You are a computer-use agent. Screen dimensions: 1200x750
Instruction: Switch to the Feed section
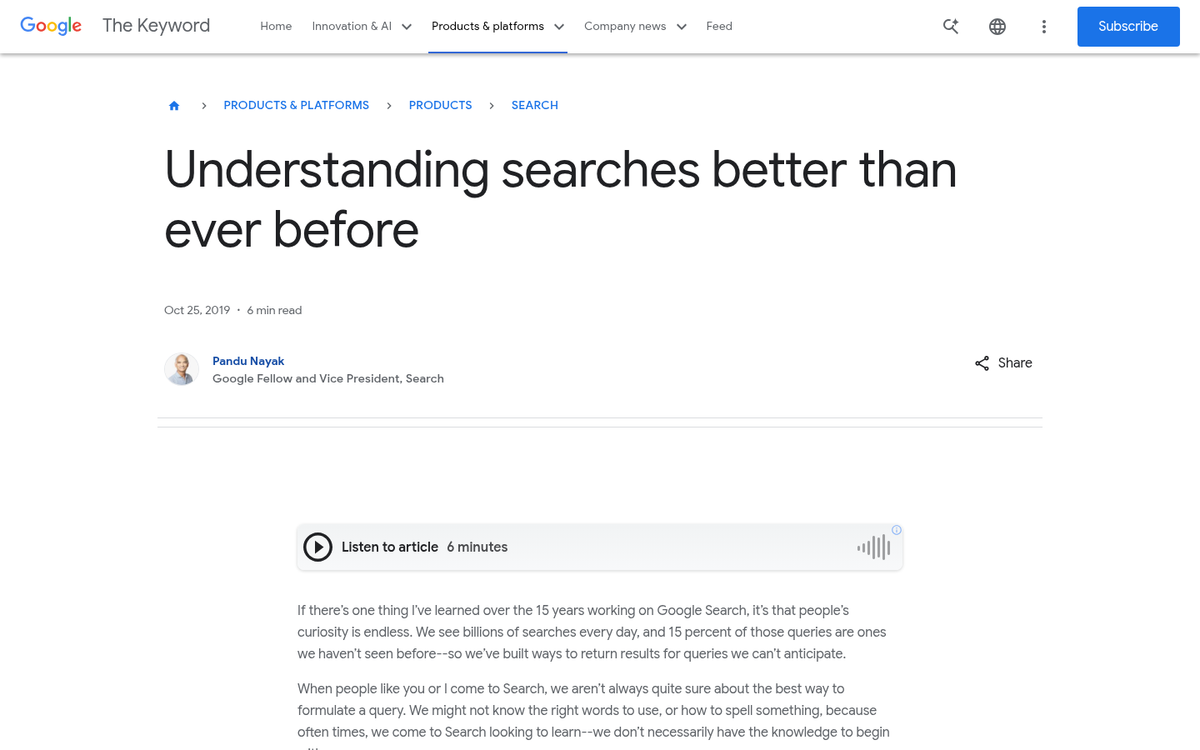click(x=719, y=26)
